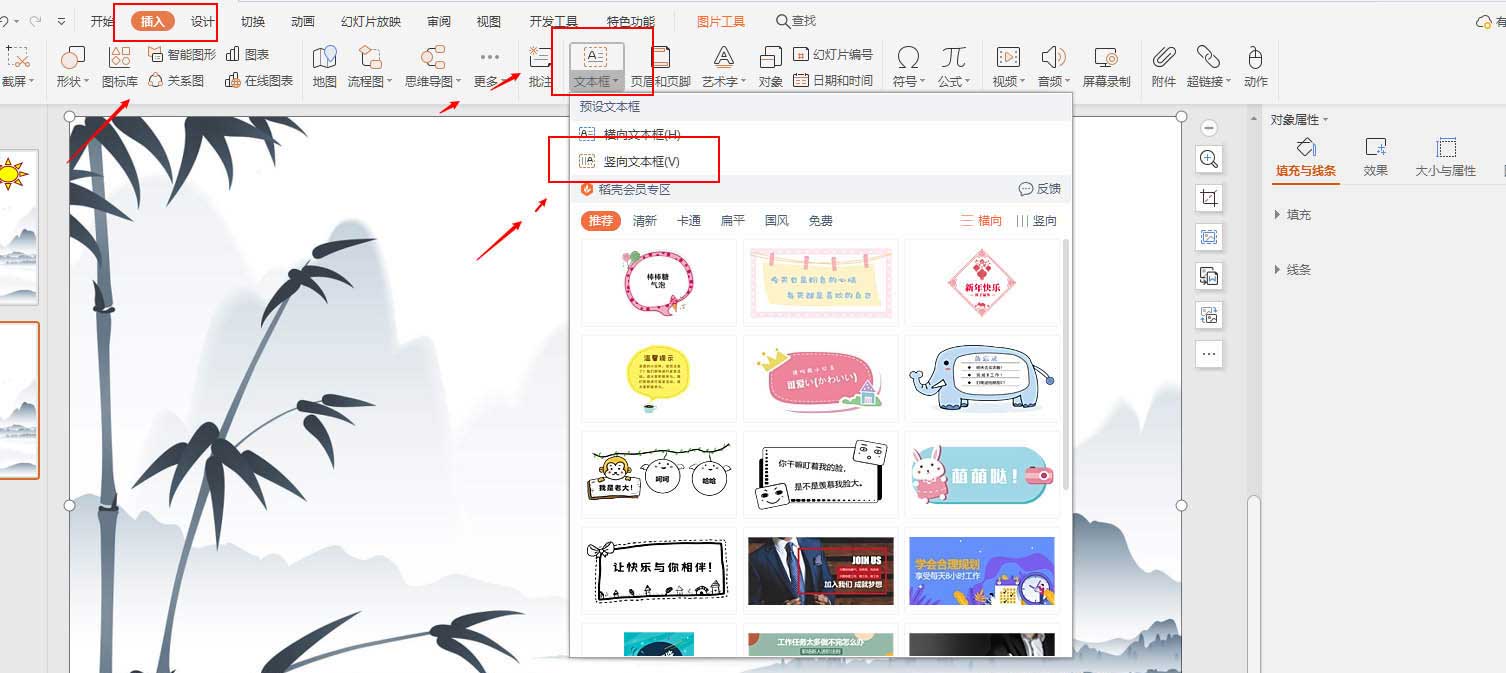Click the 更多 more button
This screenshot has height=673, width=1506.
pos(489,66)
